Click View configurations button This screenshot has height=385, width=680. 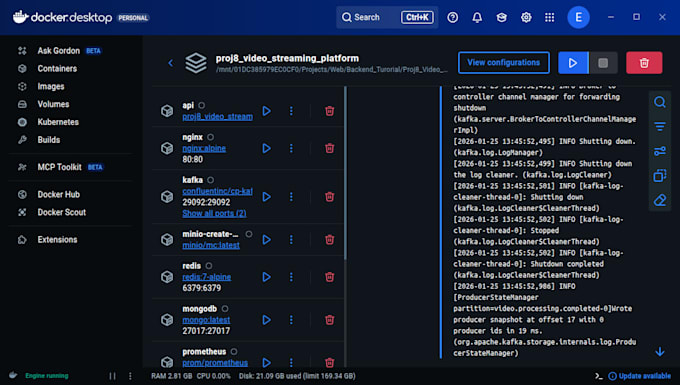click(x=503, y=62)
